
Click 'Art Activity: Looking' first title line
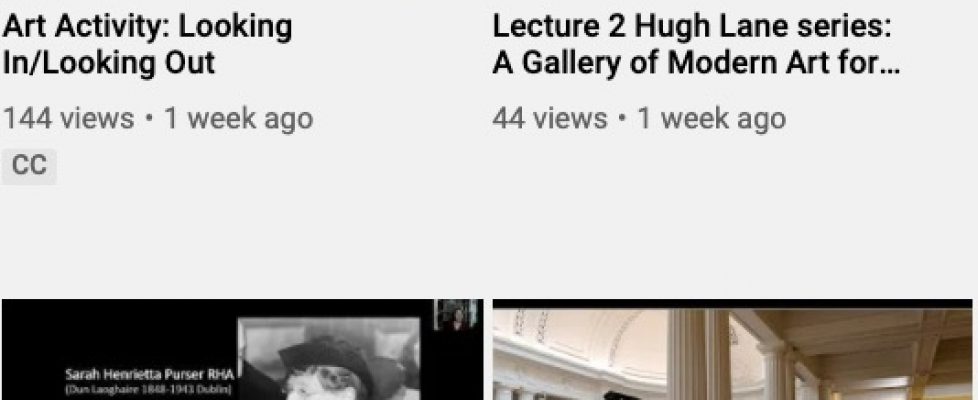pos(147,27)
